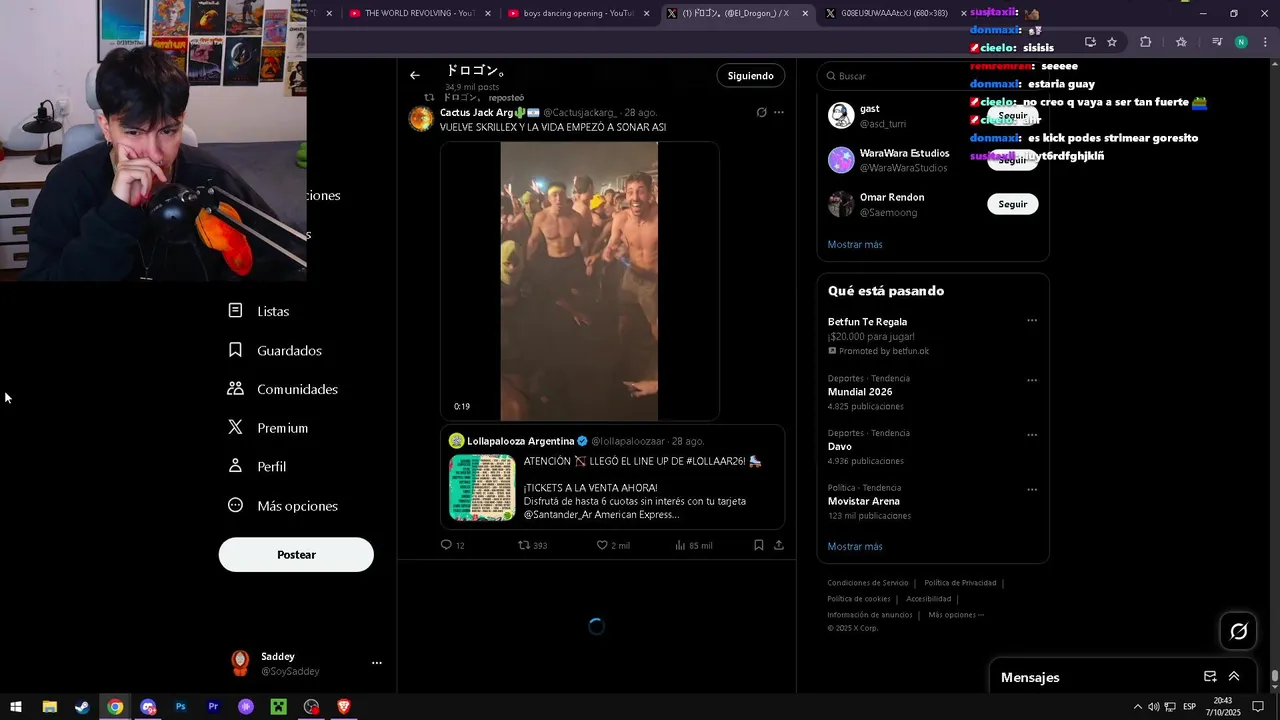1280x720 pixels.
Task: Open Grok icon on the Cactus Jack post
Action: tap(761, 112)
